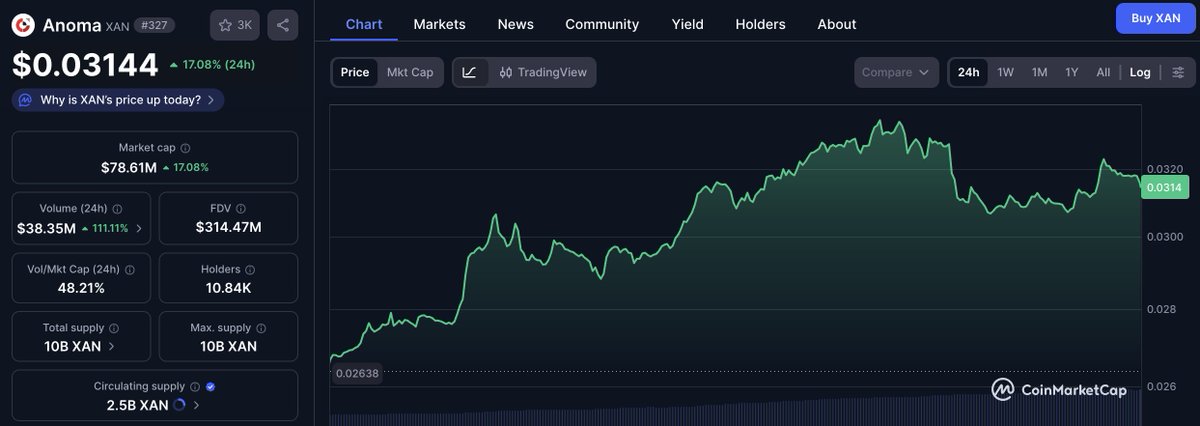Open the About tab
The height and width of the screenshot is (426, 1200).
[x=837, y=24]
